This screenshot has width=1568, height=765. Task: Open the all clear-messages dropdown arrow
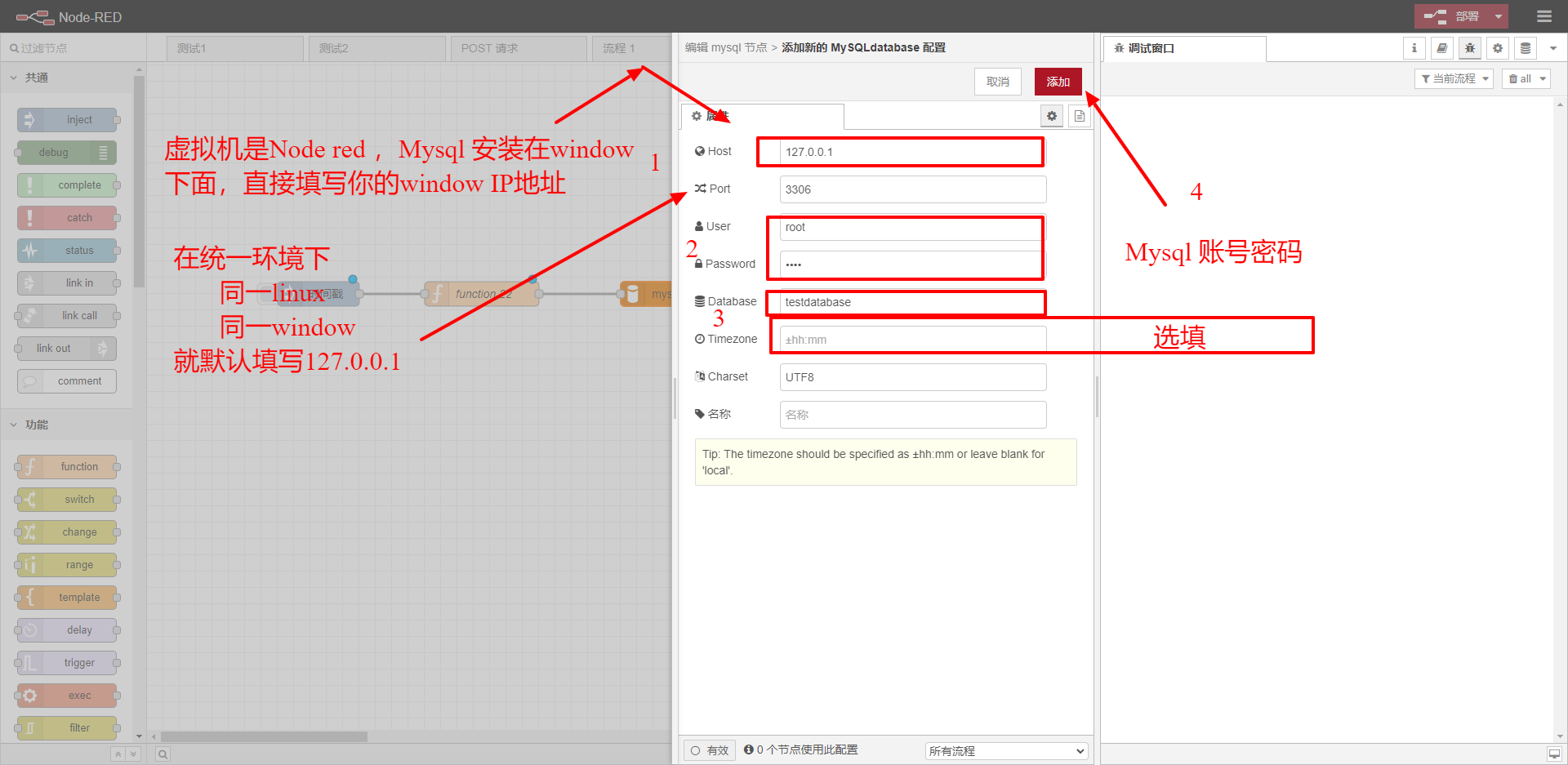click(1543, 79)
